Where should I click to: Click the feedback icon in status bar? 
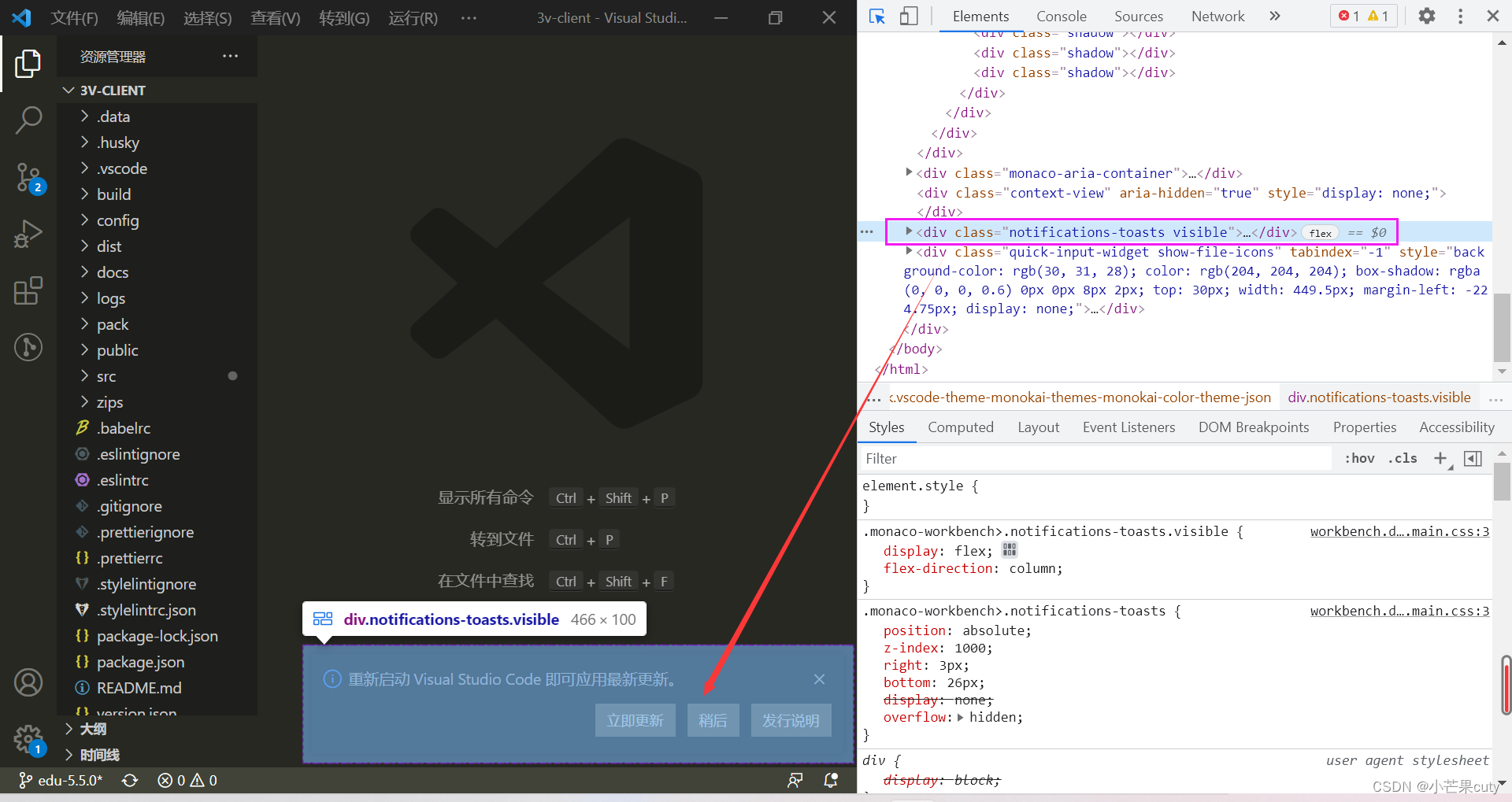point(795,780)
